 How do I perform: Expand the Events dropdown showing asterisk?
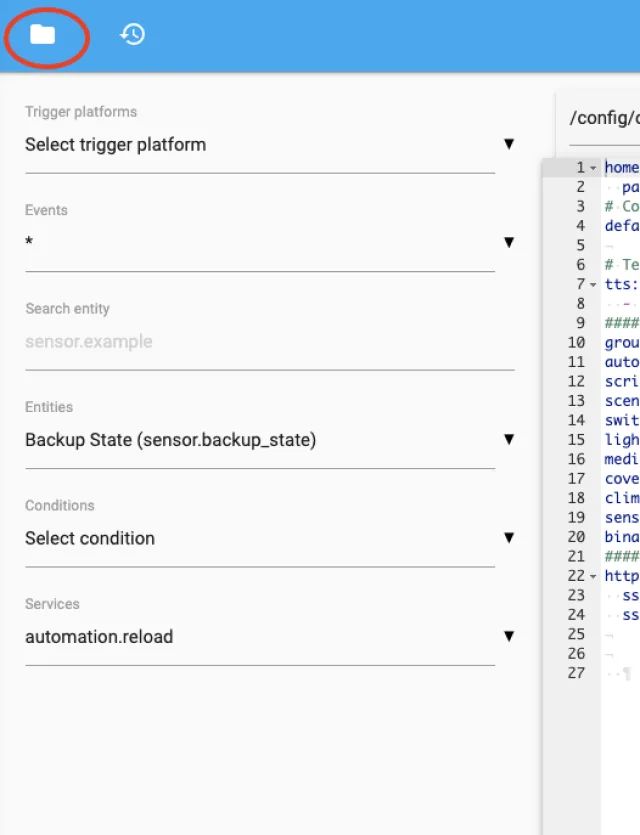260,243
